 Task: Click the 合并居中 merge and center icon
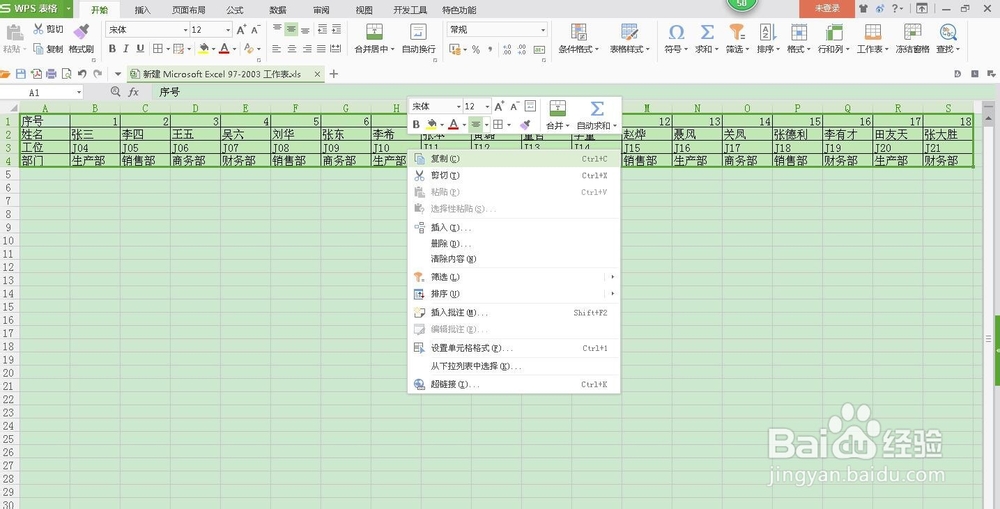pos(374,33)
